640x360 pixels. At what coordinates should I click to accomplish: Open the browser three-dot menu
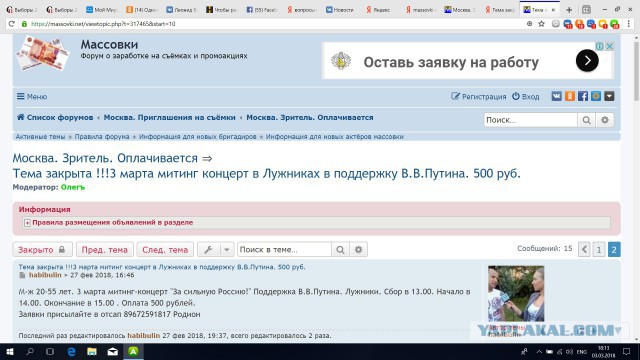[629, 24]
